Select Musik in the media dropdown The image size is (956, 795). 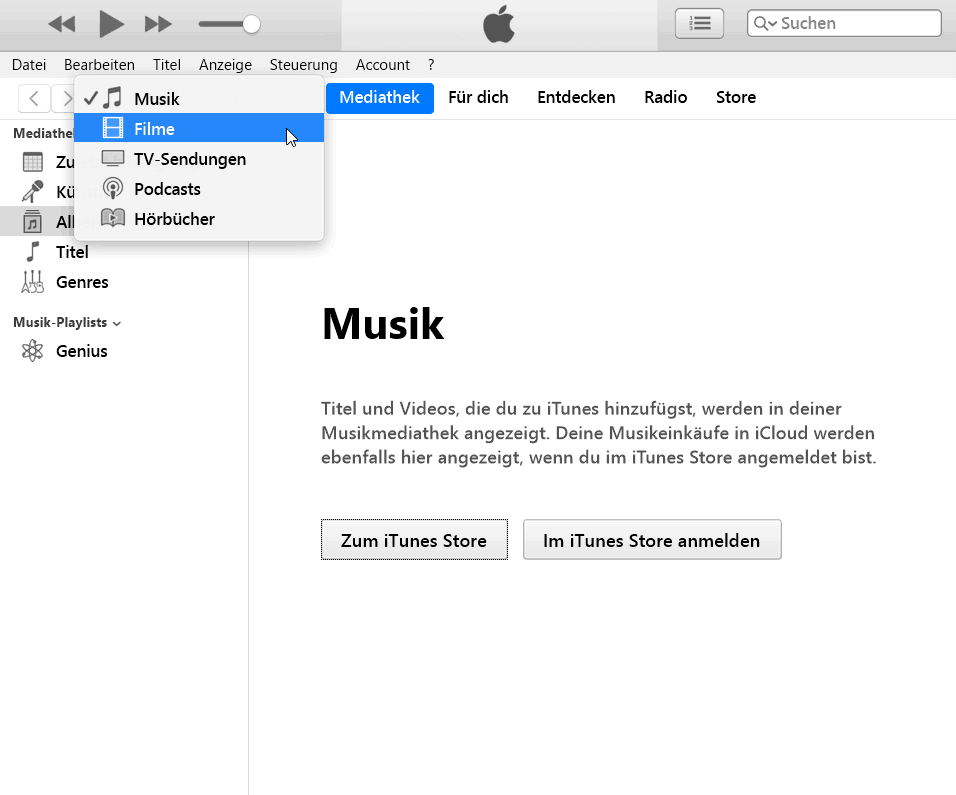click(199, 98)
